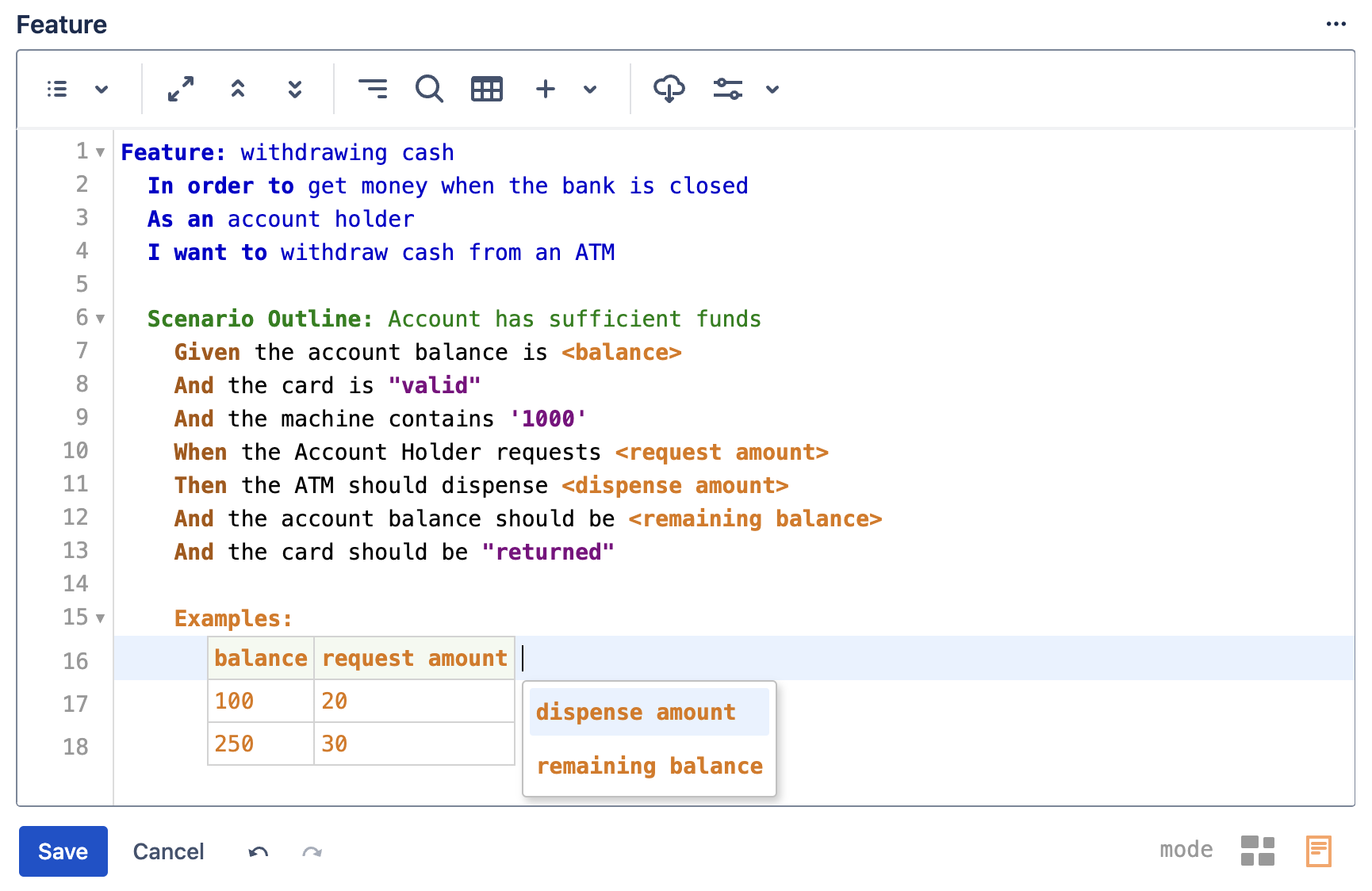Click the Save button
This screenshot has height=891, width=1372.
coord(63,851)
